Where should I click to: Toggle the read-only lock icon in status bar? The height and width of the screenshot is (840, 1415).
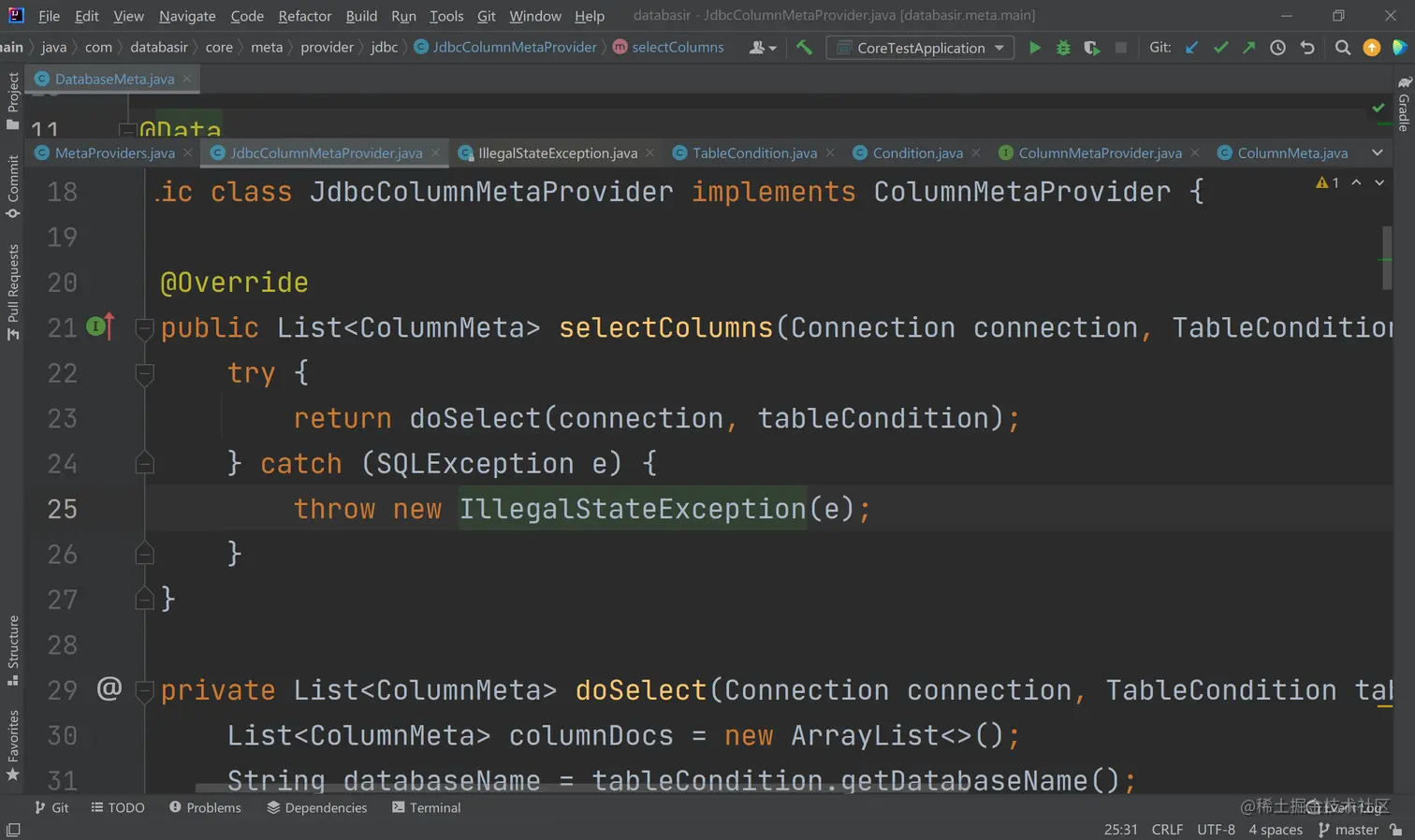click(1395, 830)
